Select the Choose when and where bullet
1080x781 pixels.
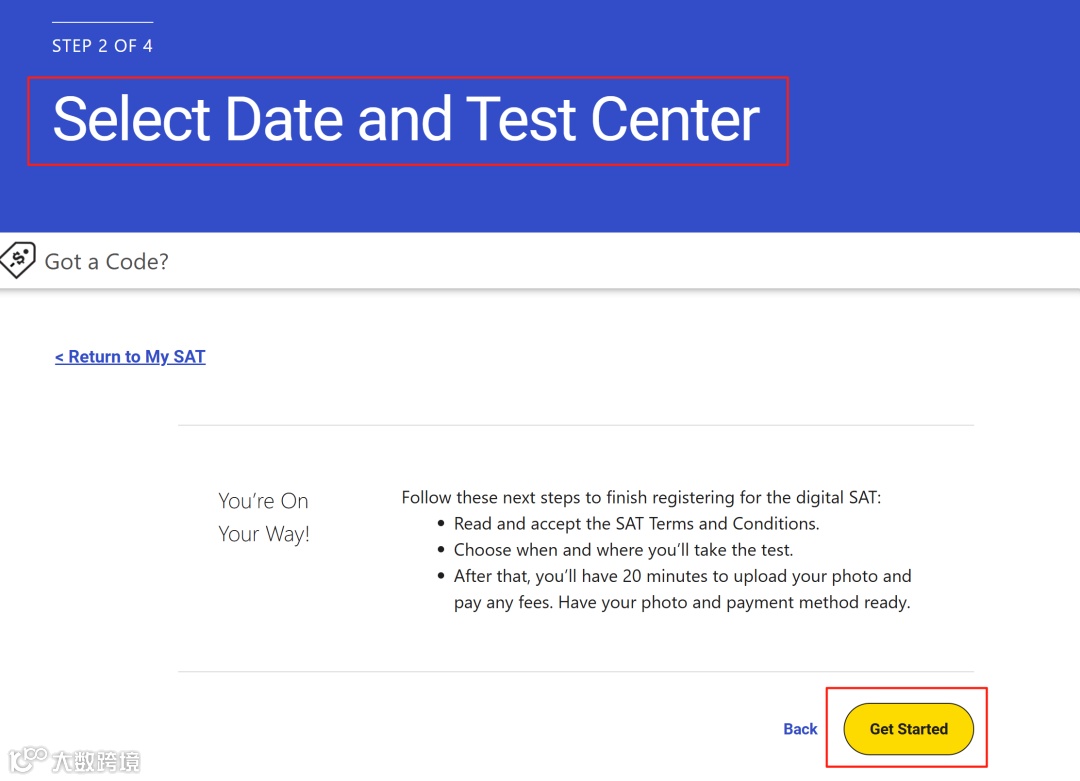(623, 549)
